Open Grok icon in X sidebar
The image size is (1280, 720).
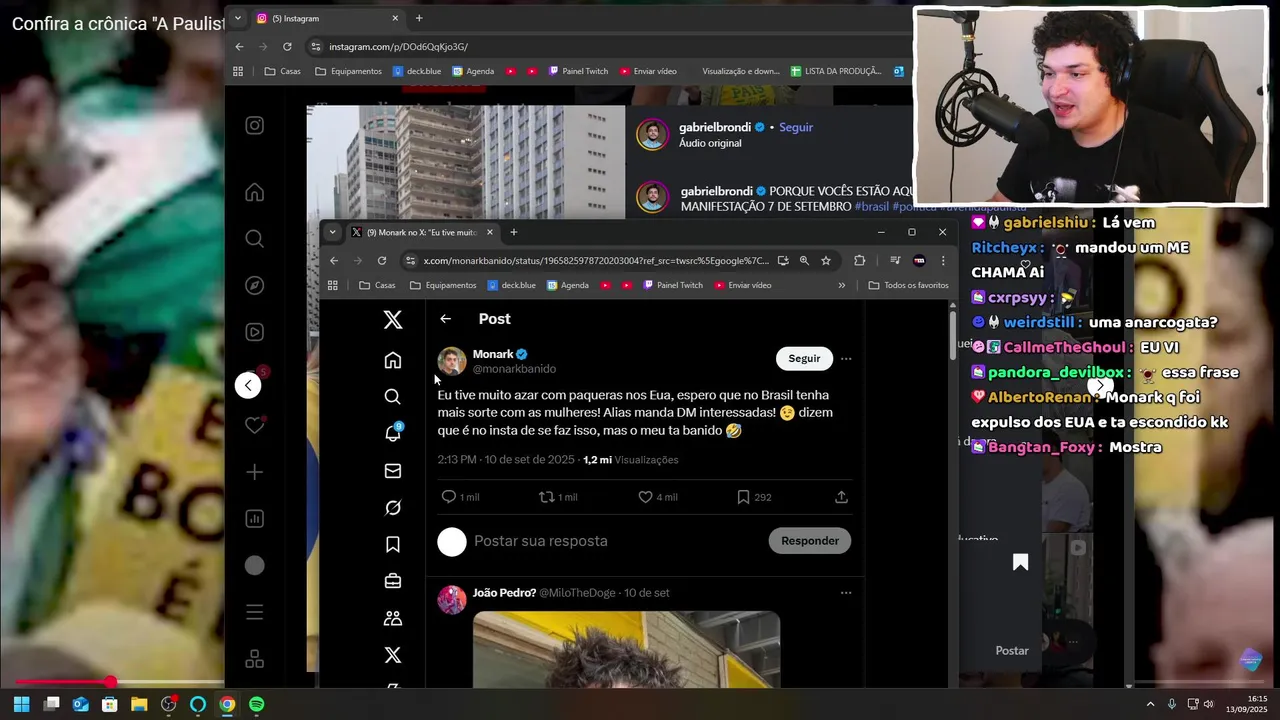click(x=393, y=508)
